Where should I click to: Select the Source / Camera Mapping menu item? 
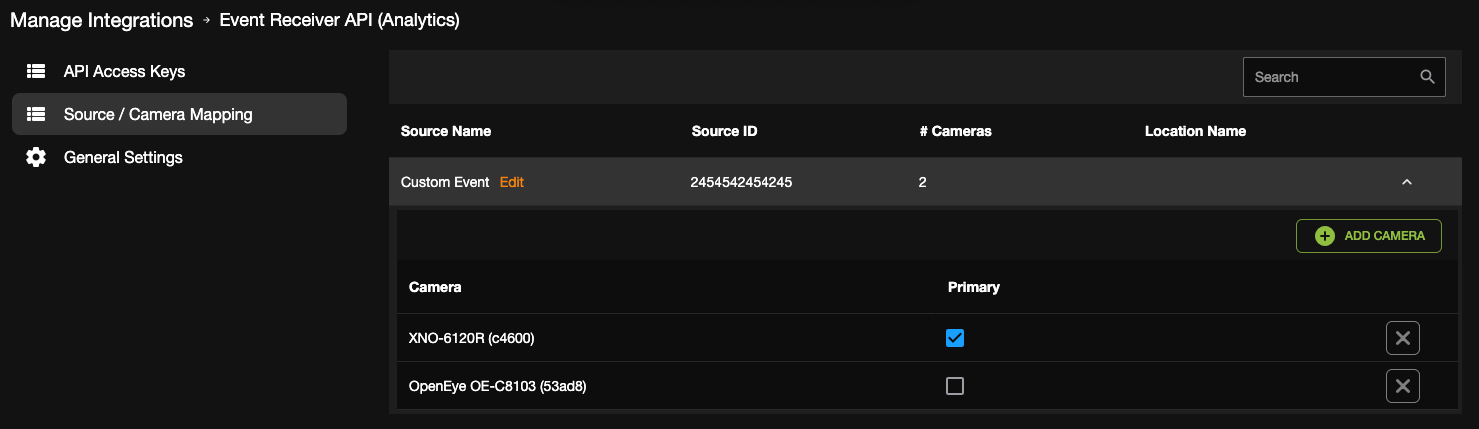coord(180,114)
